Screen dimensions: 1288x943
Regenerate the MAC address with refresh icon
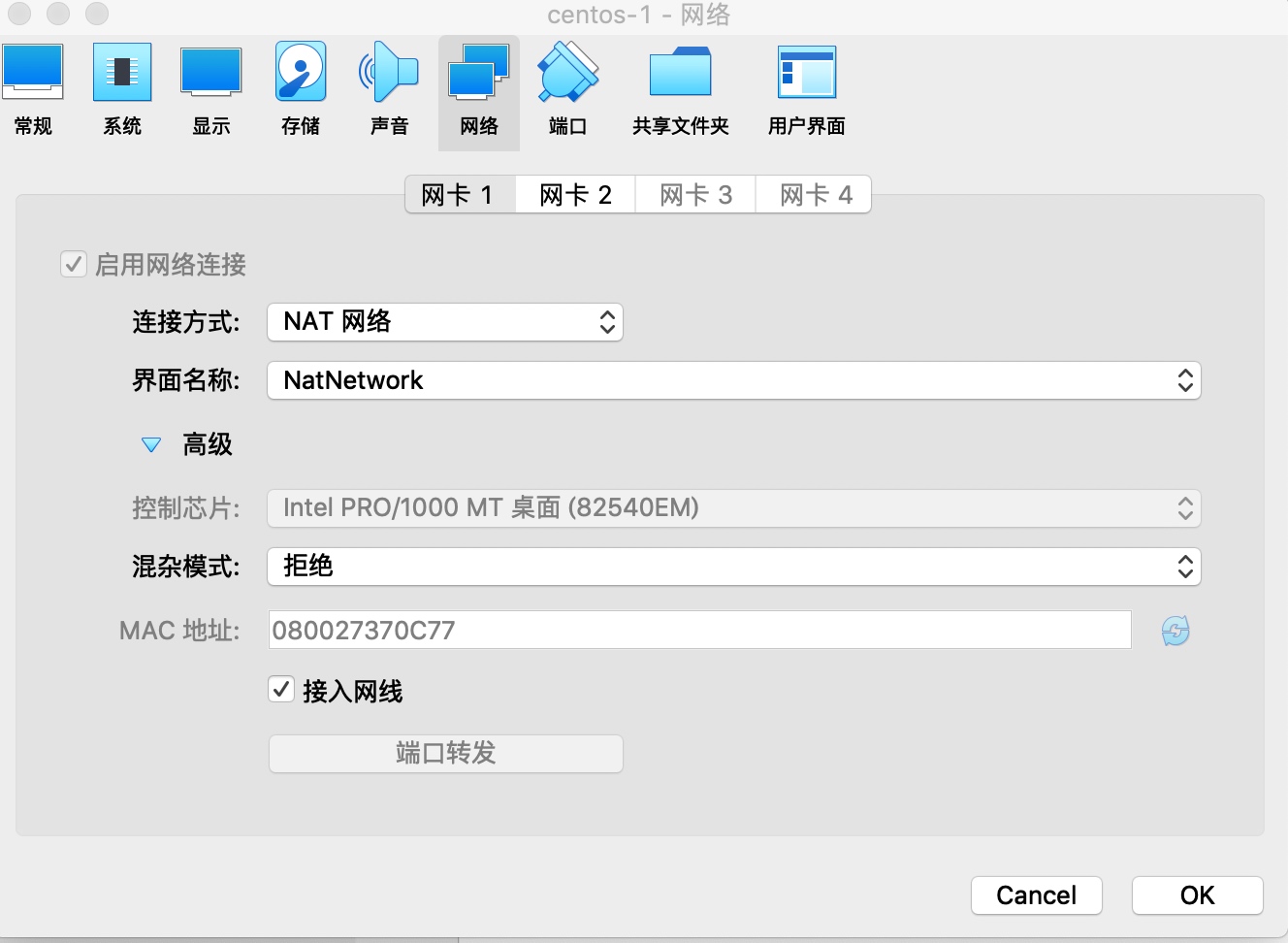1175,632
